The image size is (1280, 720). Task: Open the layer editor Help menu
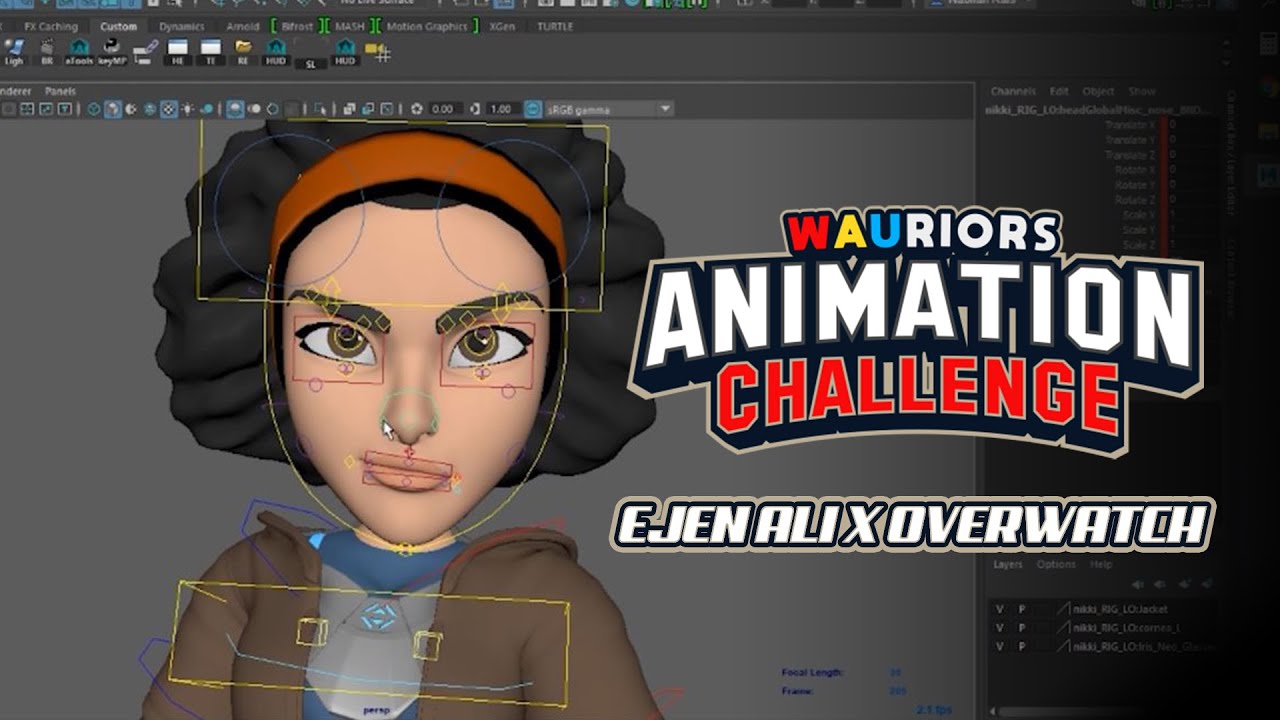point(1100,564)
